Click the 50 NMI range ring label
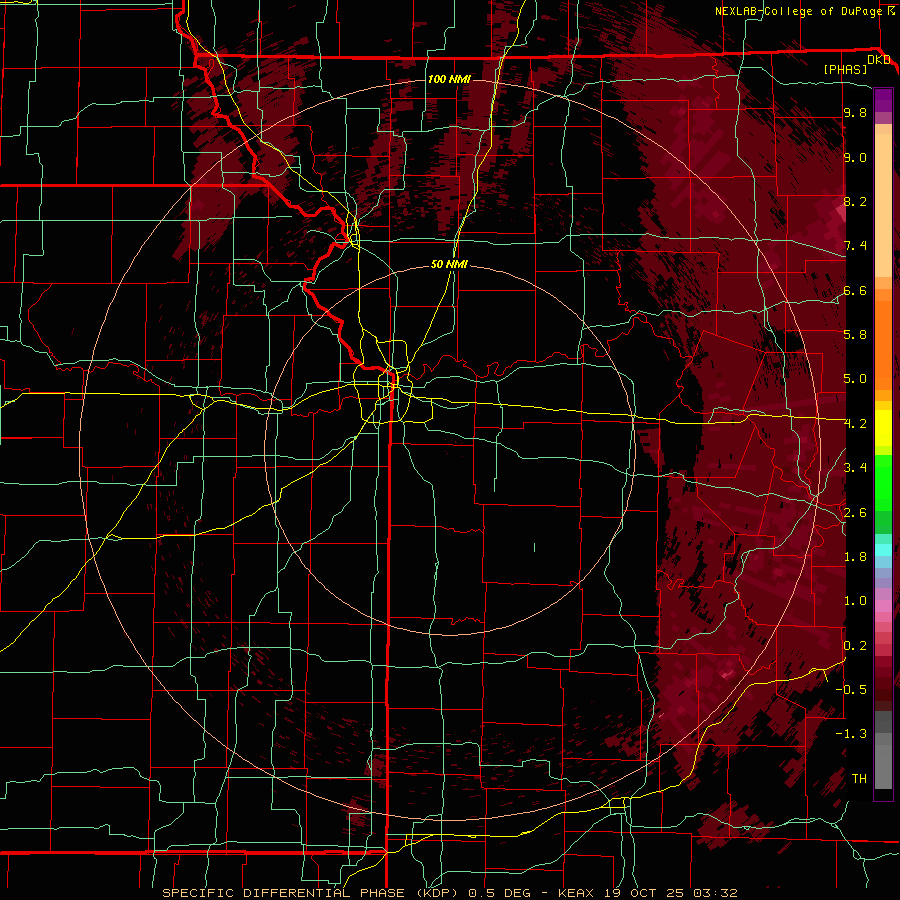Image resolution: width=900 pixels, height=900 pixels. (449, 264)
